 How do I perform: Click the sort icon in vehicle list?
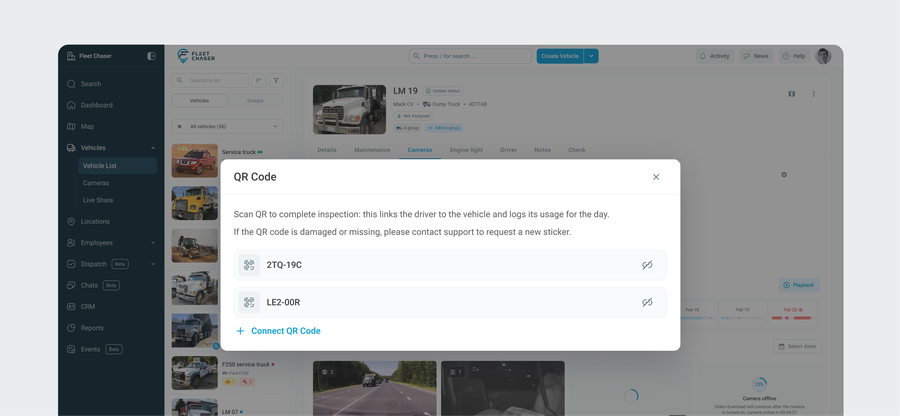259,80
